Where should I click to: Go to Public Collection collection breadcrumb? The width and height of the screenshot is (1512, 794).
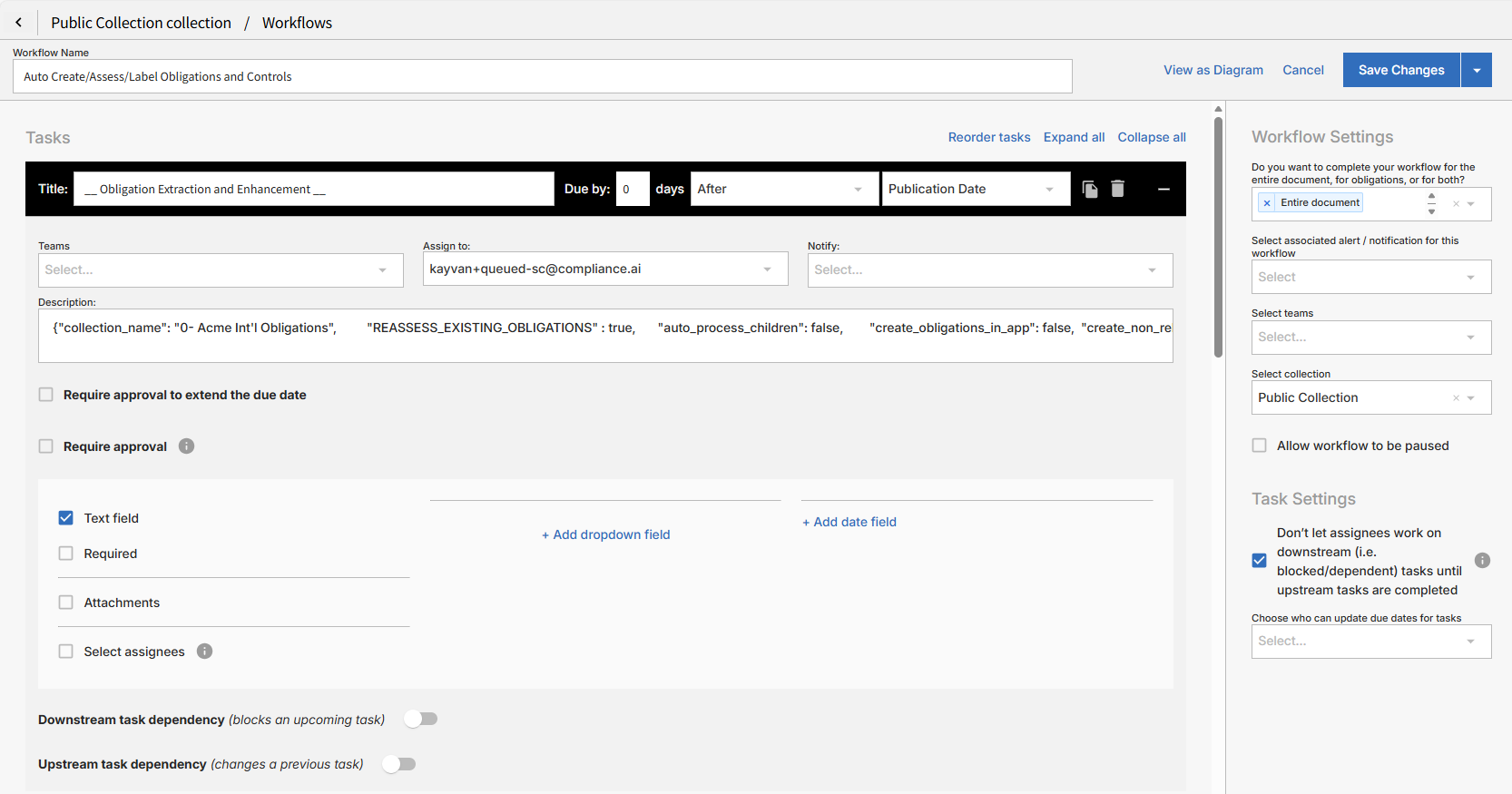coord(141,23)
